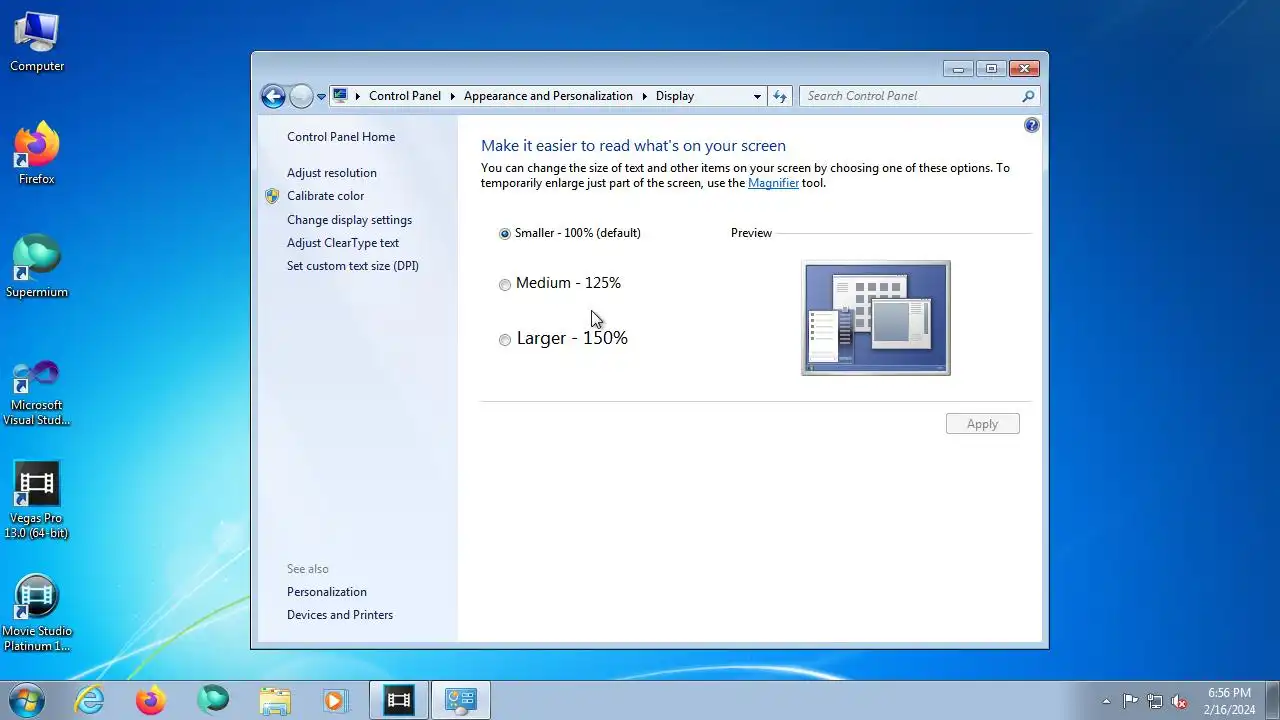Image resolution: width=1280 pixels, height=720 pixels.
Task: Open Devices and Printers link
Action: point(340,615)
